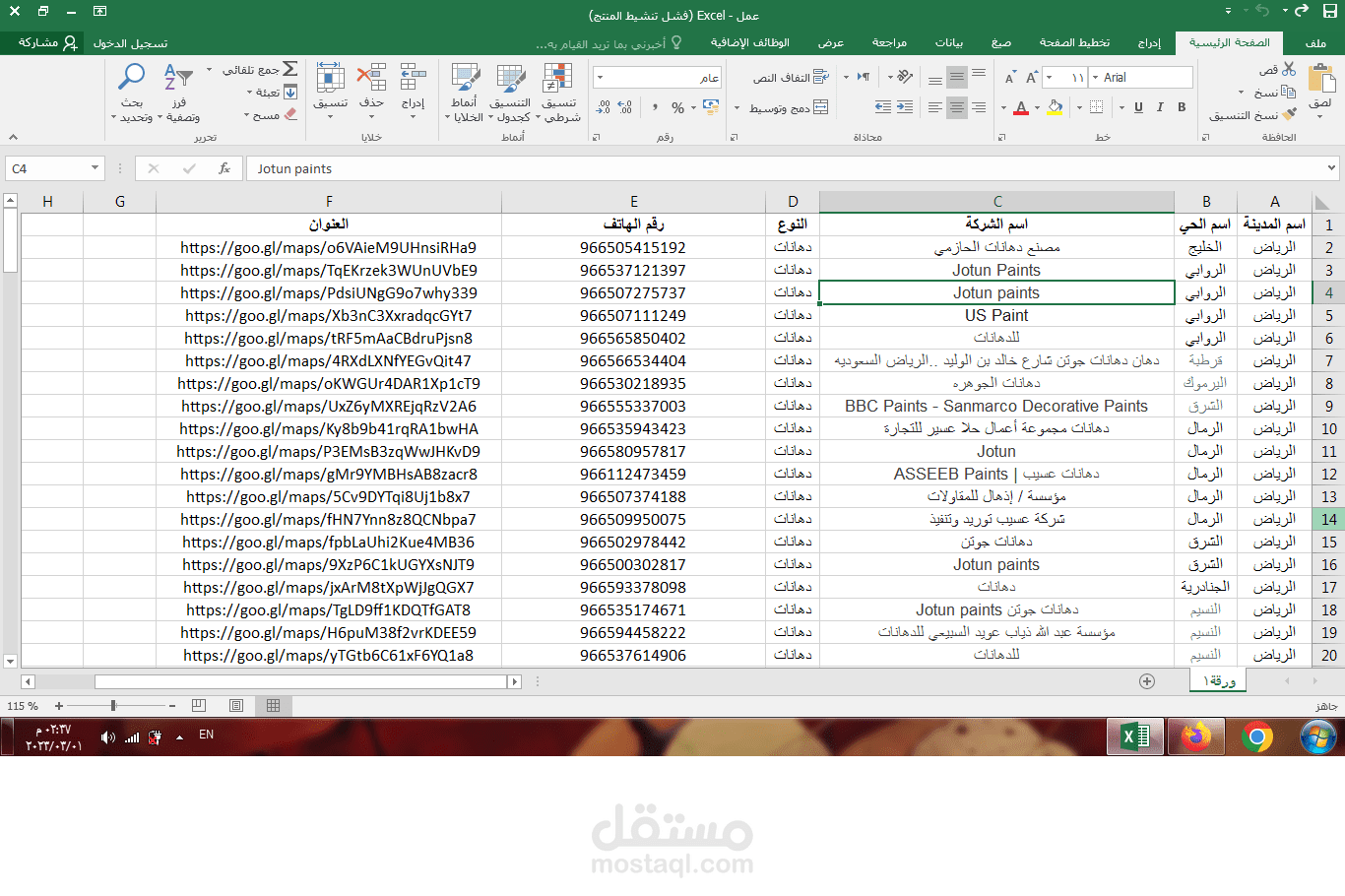Click Merge and Center (دمج وتوسيط)
The image size is (1345, 896).
[x=789, y=107]
